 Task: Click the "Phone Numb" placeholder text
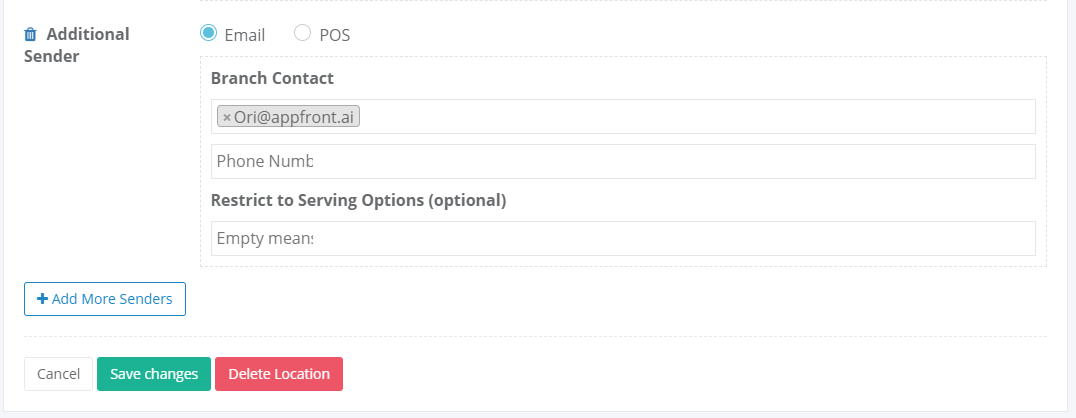tap(265, 161)
